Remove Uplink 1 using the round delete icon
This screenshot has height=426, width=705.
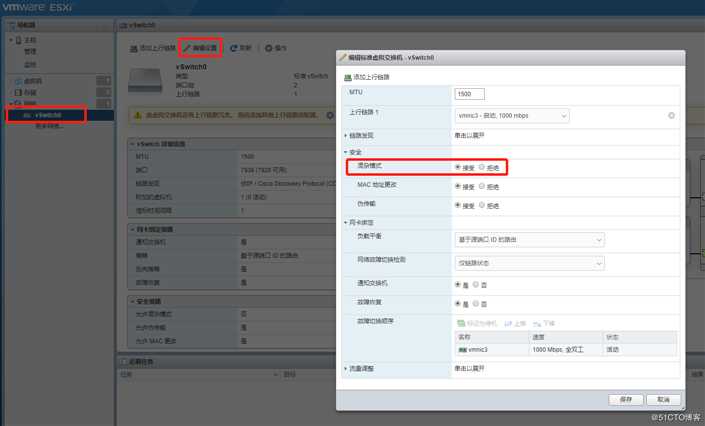(671, 116)
